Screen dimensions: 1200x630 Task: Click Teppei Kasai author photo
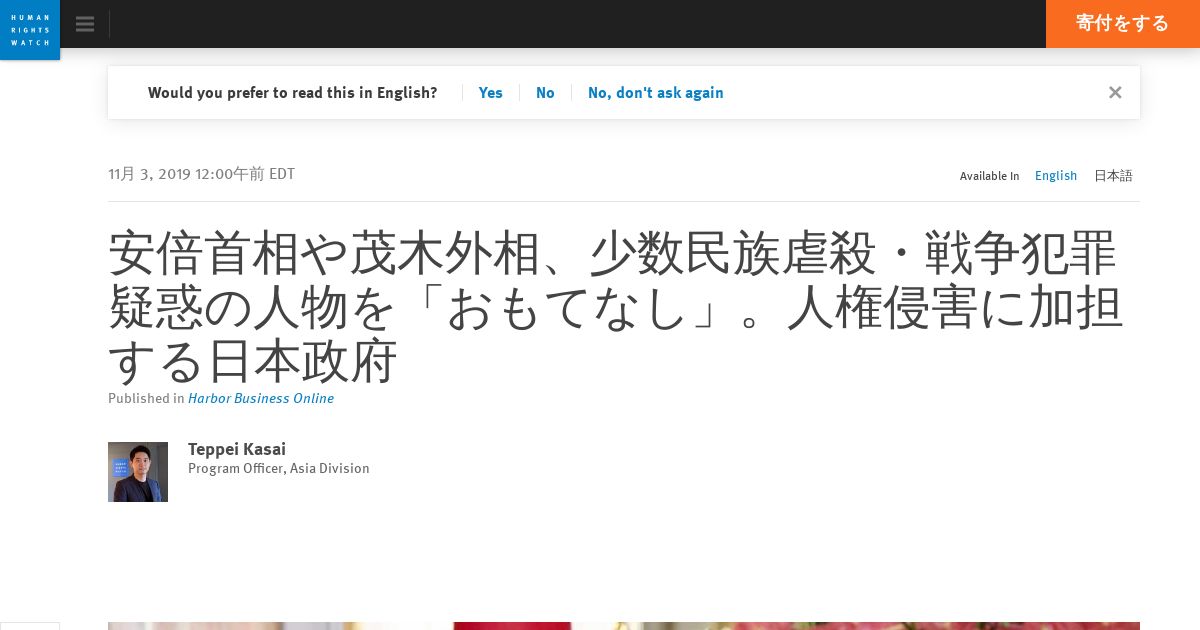[138, 472]
